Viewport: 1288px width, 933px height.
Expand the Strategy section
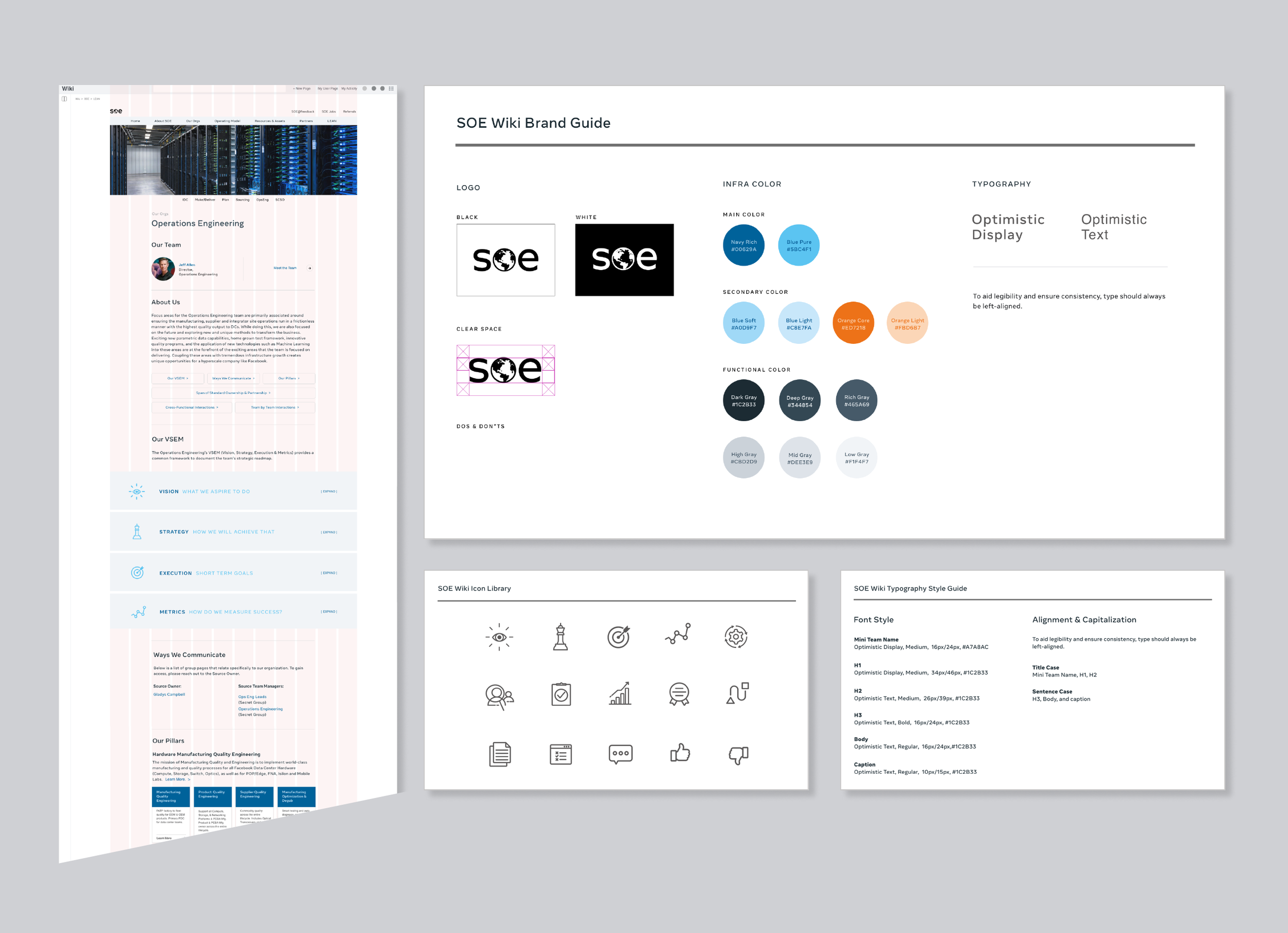tap(329, 532)
